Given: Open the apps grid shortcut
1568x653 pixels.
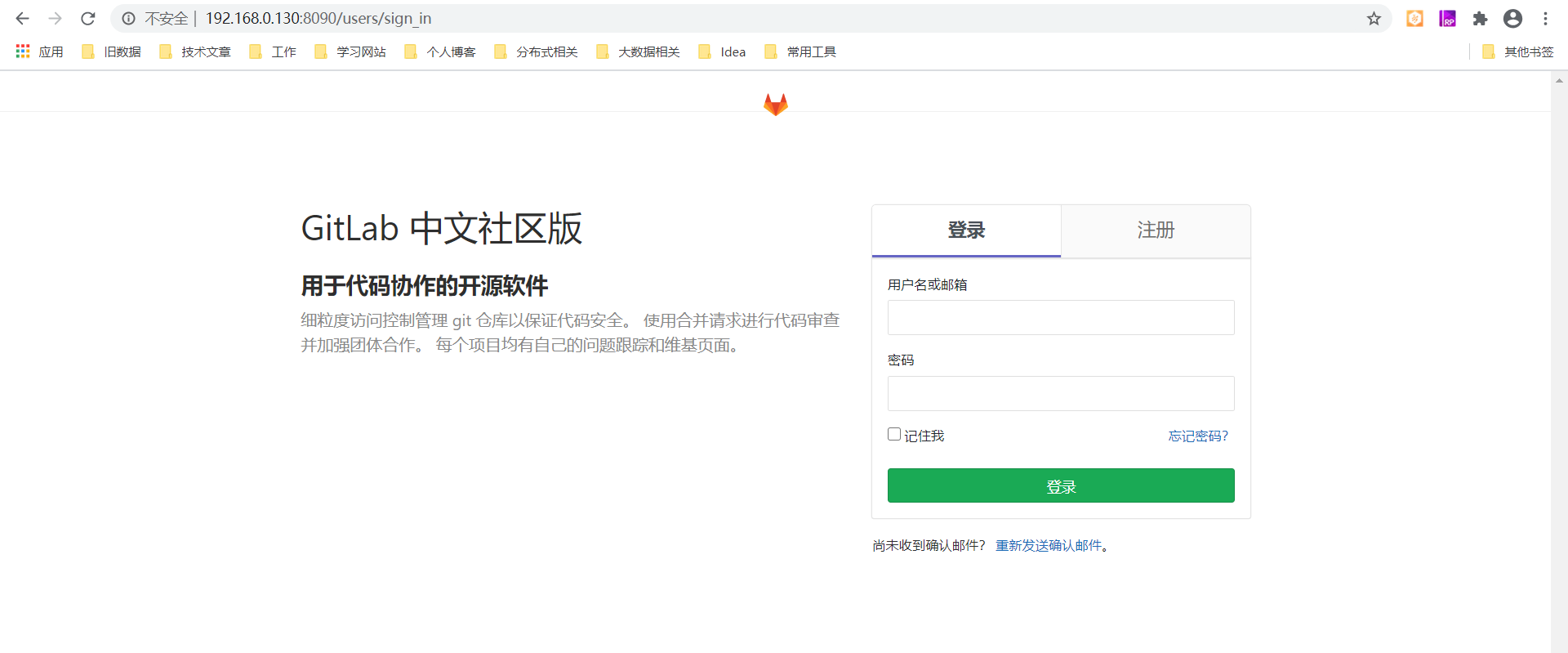Looking at the screenshot, I should tap(39, 51).
